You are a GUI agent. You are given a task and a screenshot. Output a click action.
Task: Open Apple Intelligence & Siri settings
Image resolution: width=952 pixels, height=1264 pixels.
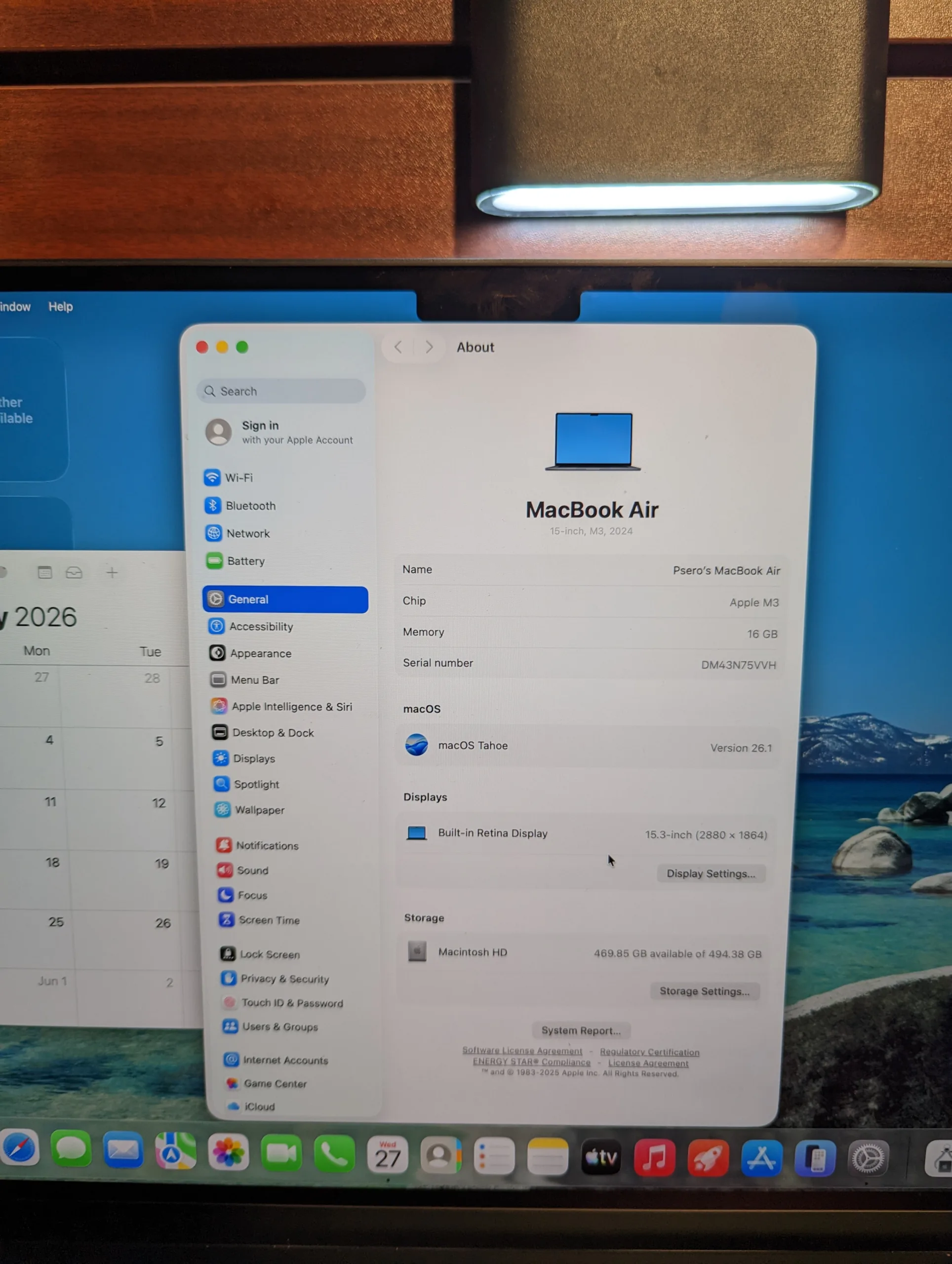pos(281,706)
